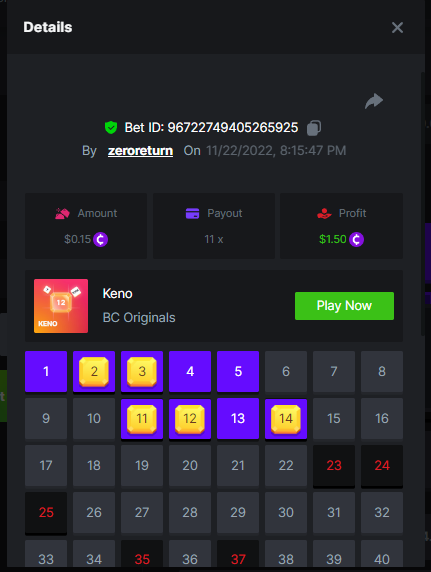Viewport: 431px width, 572px height.
Task: Click the Bet ID number text
Action: click(232, 128)
